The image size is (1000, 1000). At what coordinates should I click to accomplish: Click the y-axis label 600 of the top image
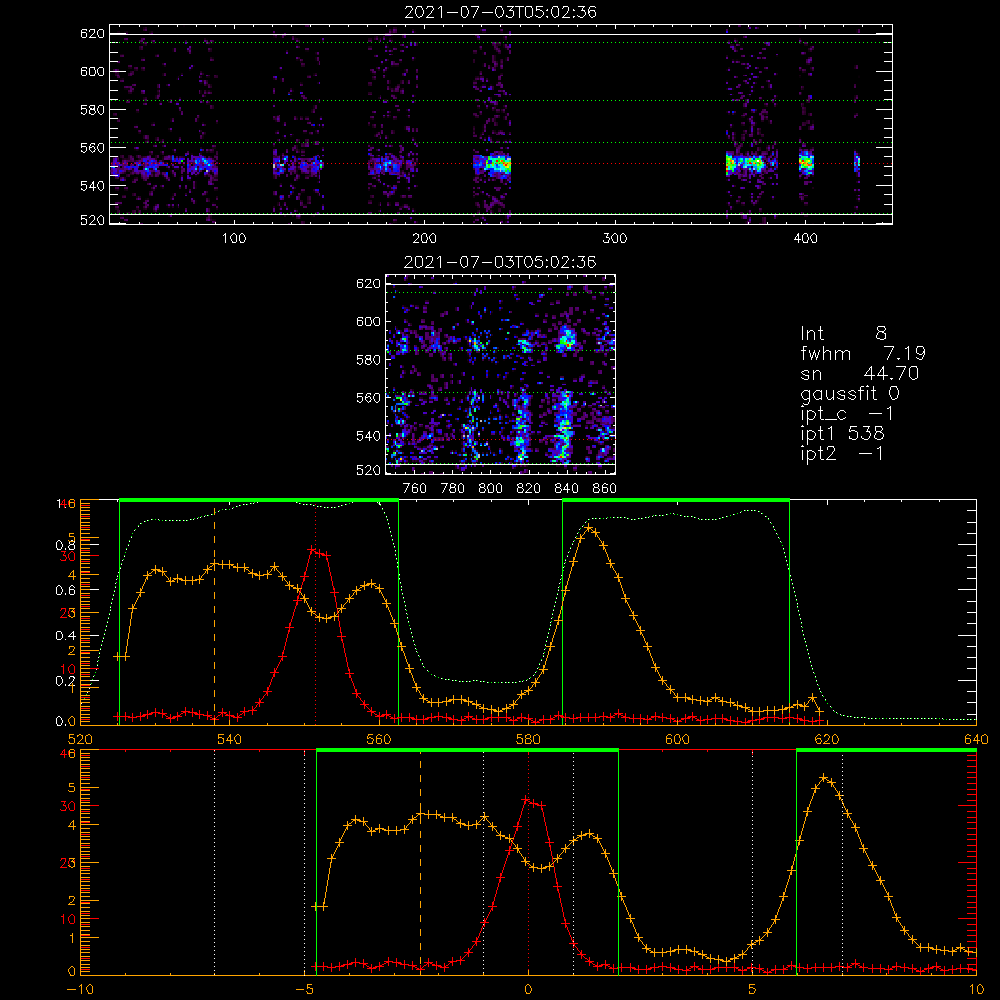(x=92, y=71)
